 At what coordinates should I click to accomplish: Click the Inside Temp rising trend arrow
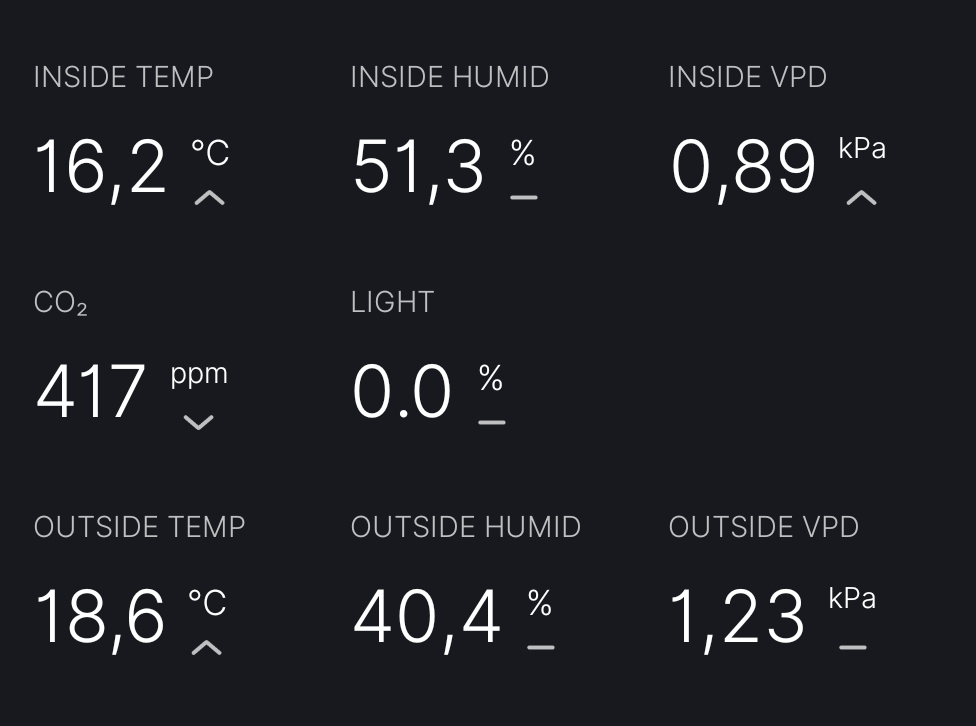(x=209, y=198)
